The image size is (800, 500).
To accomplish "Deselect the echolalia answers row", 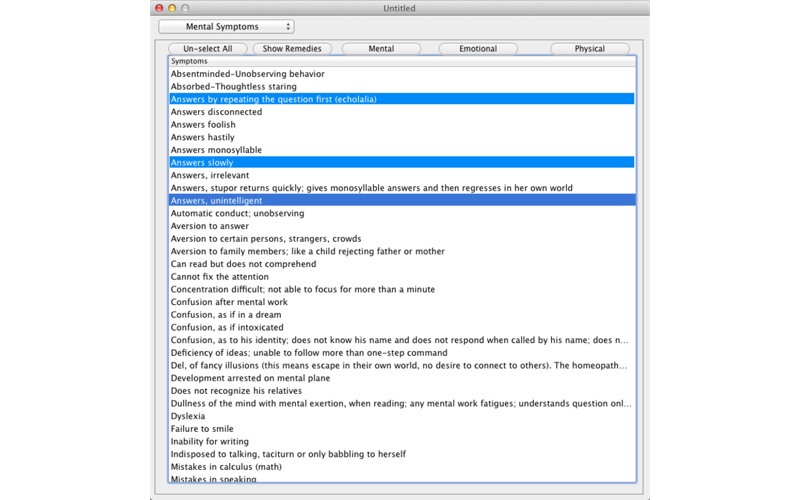I will click(402, 99).
